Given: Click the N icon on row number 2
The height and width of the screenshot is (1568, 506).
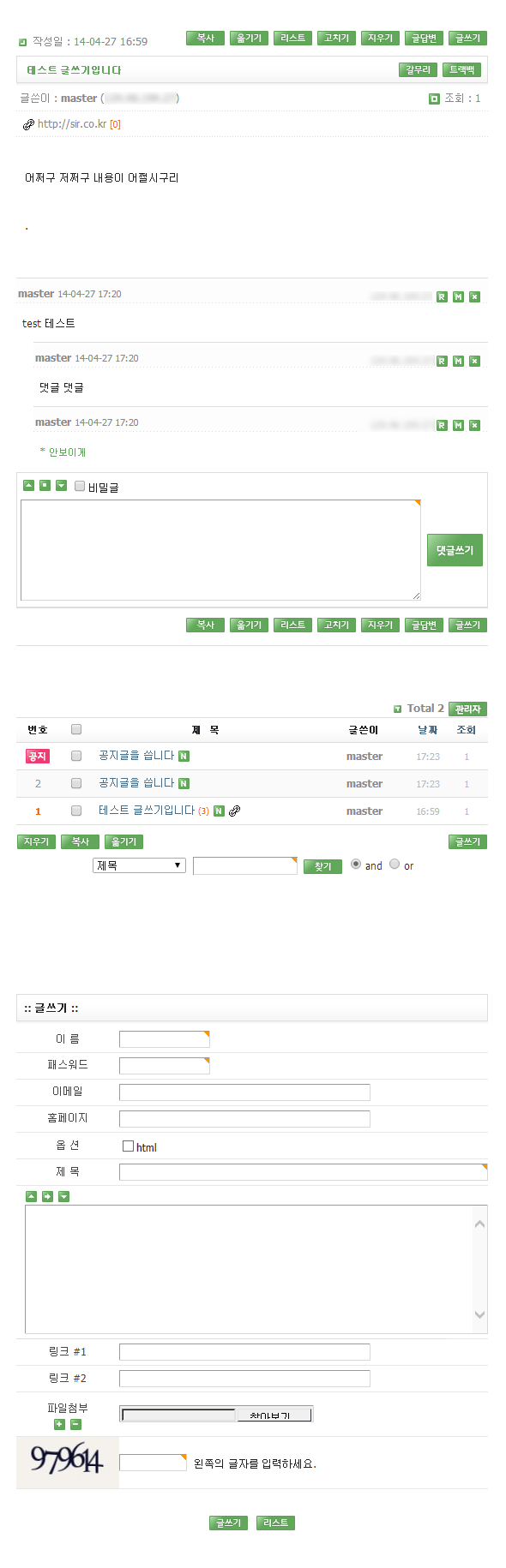Looking at the screenshot, I should [x=184, y=783].
